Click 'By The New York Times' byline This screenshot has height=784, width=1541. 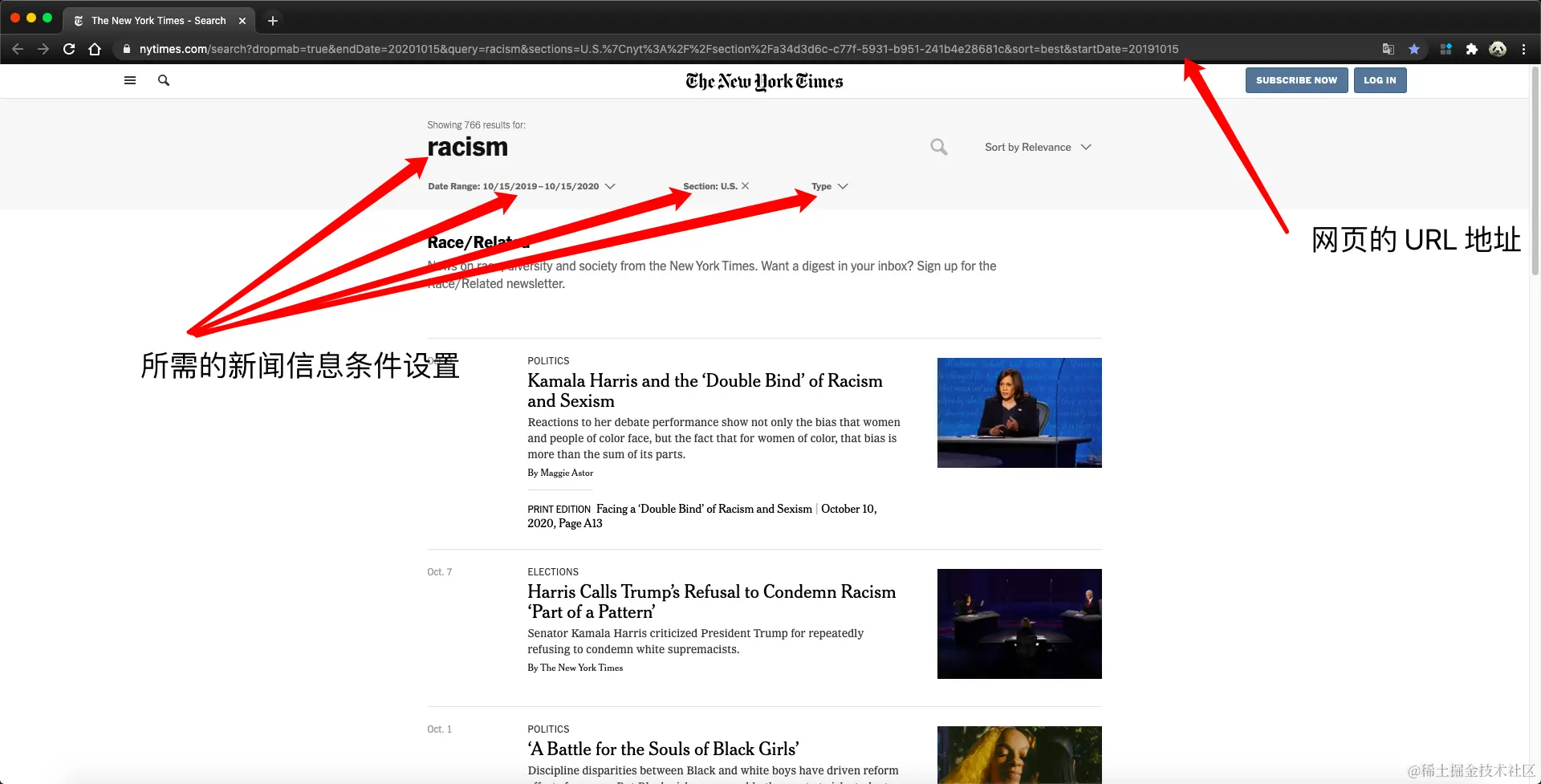pyautogui.click(x=575, y=668)
